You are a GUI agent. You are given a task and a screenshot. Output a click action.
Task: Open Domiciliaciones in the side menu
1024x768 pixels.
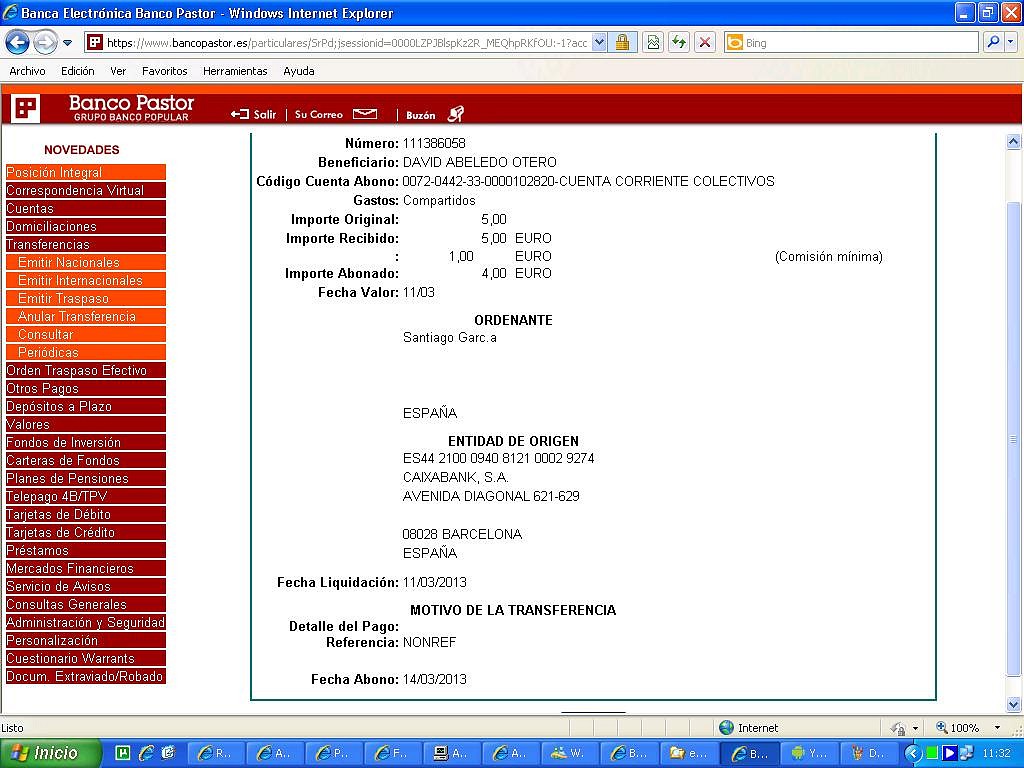[86, 226]
